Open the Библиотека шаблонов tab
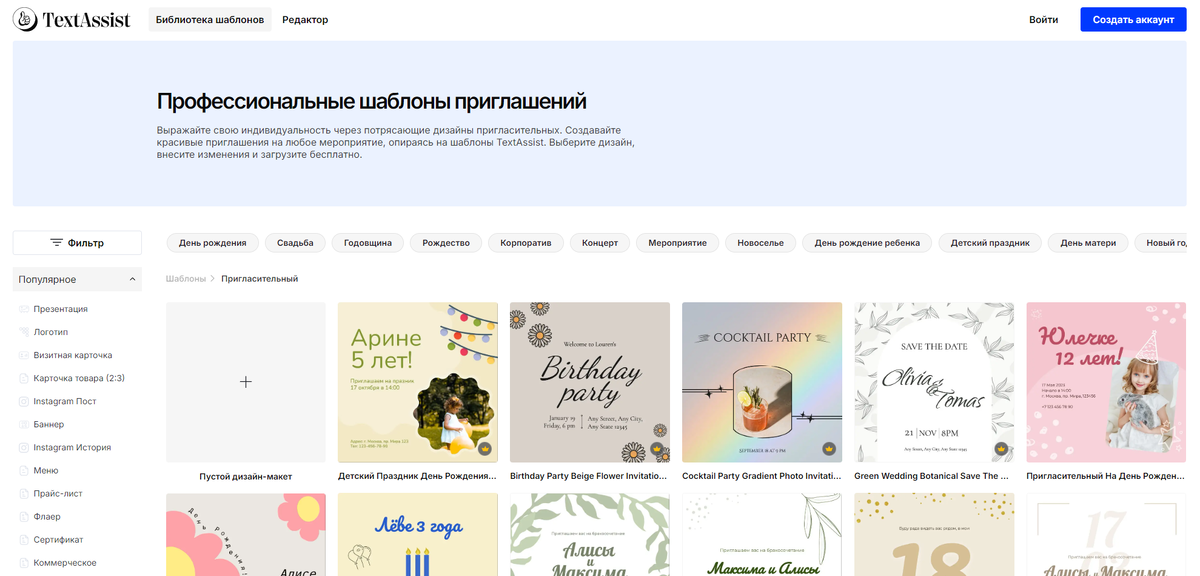 tap(210, 20)
